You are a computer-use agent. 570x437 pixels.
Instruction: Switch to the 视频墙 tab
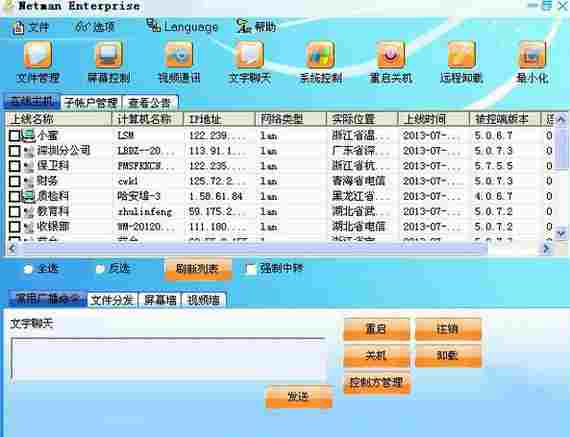[x=204, y=300]
